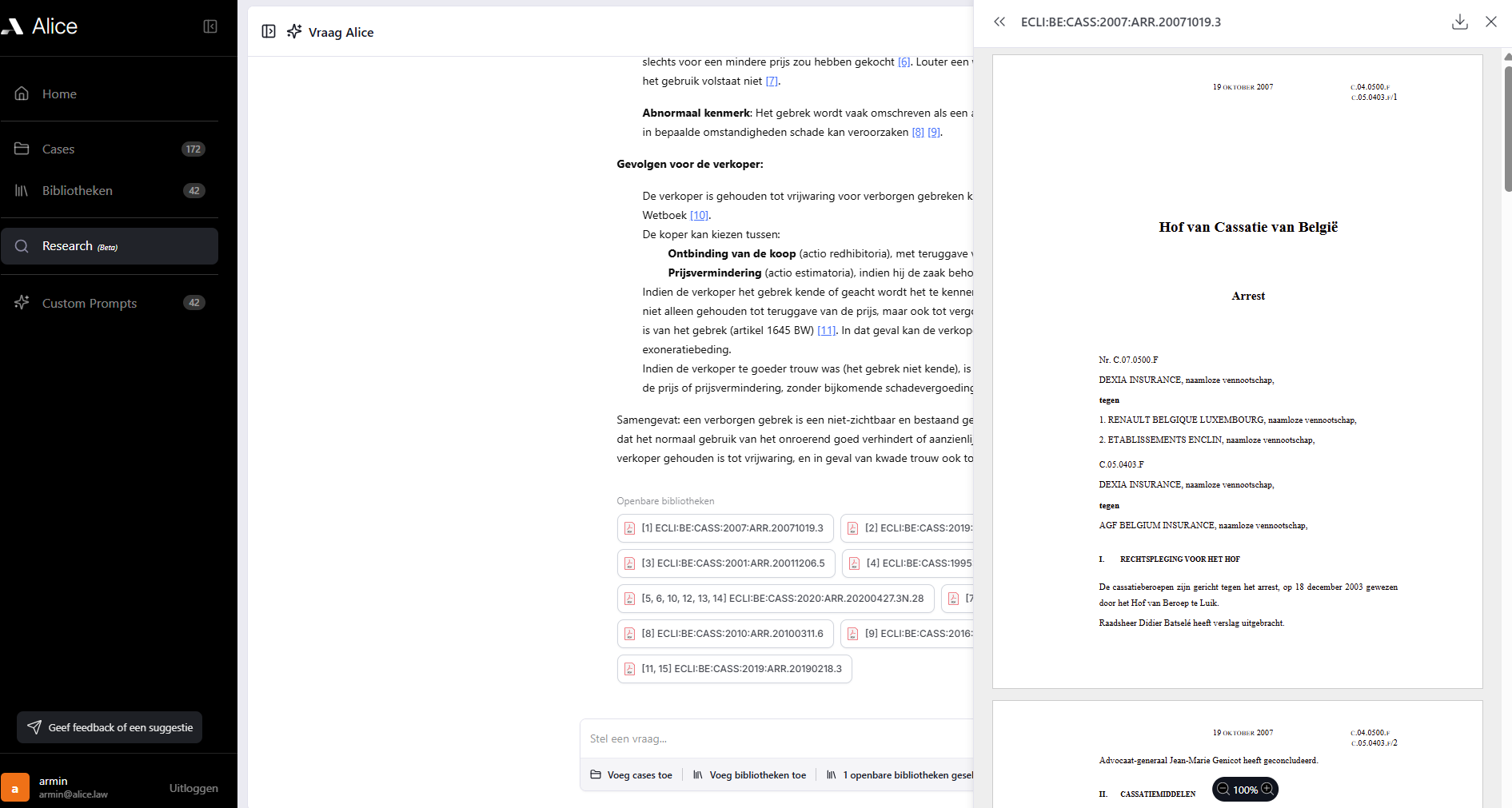Image resolution: width=1512 pixels, height=808 pixels.
Task: Open Custom Prompts
Action: point(110,303)
